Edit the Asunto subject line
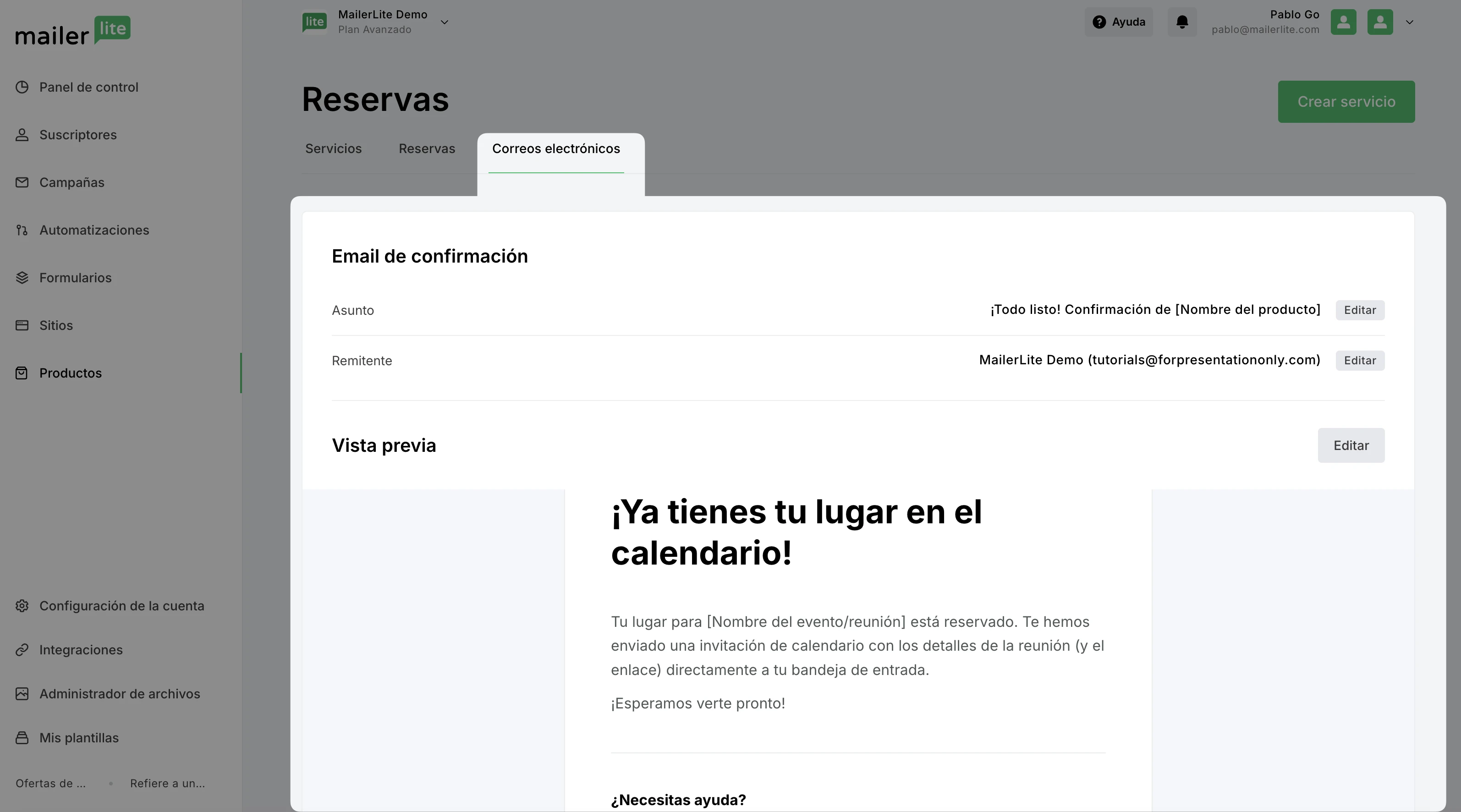This screenshot has width=1461, height=812. tap(1359, 310)
